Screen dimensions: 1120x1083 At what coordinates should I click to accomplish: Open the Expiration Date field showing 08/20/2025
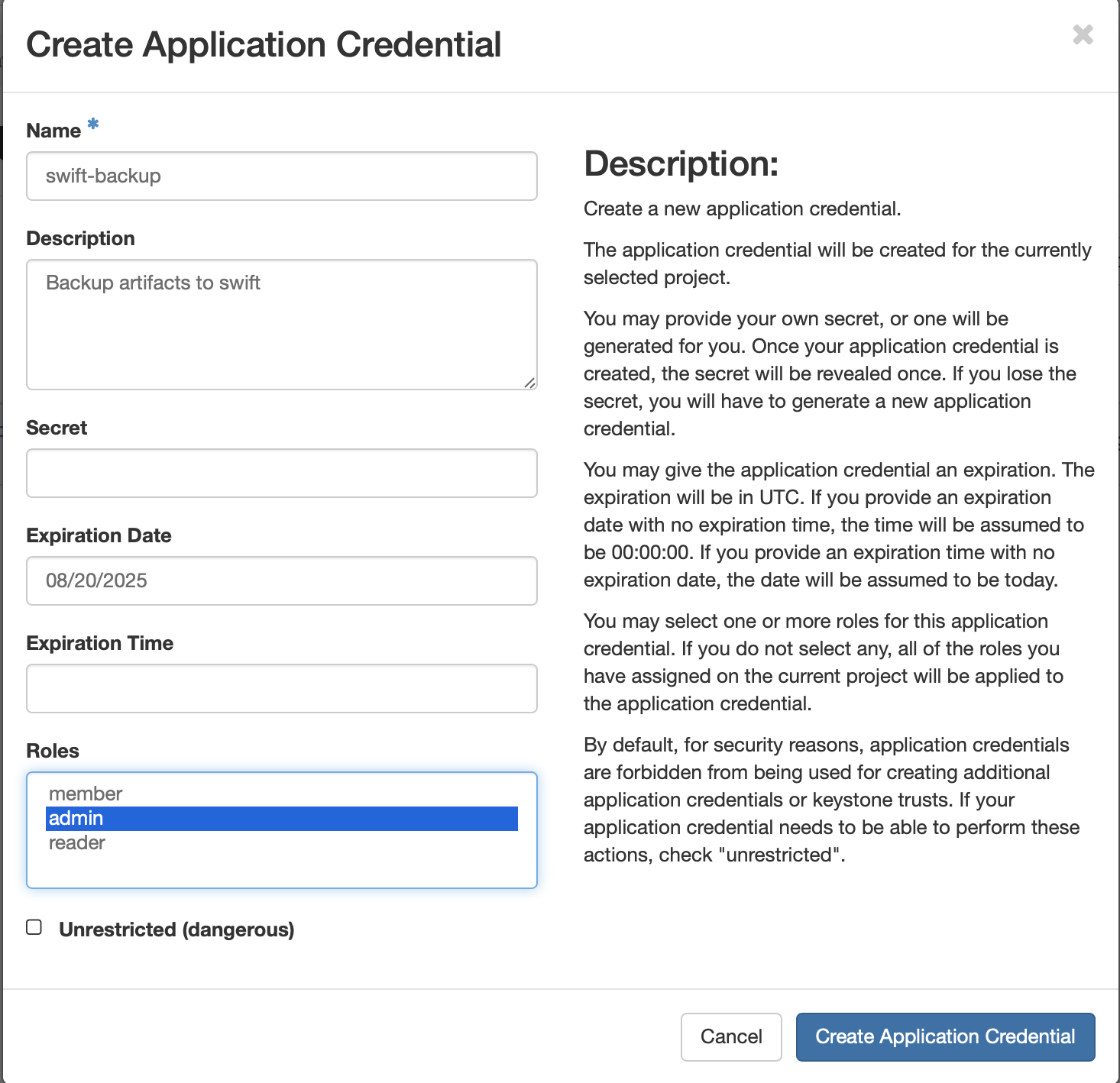[x=281, y=581]
